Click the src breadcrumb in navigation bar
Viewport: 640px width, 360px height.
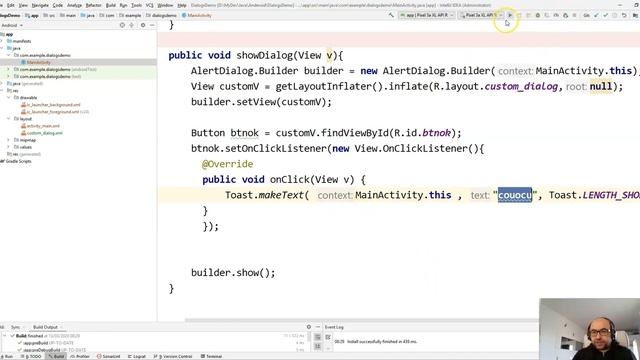pyautogui.click(x=49, y=16)
